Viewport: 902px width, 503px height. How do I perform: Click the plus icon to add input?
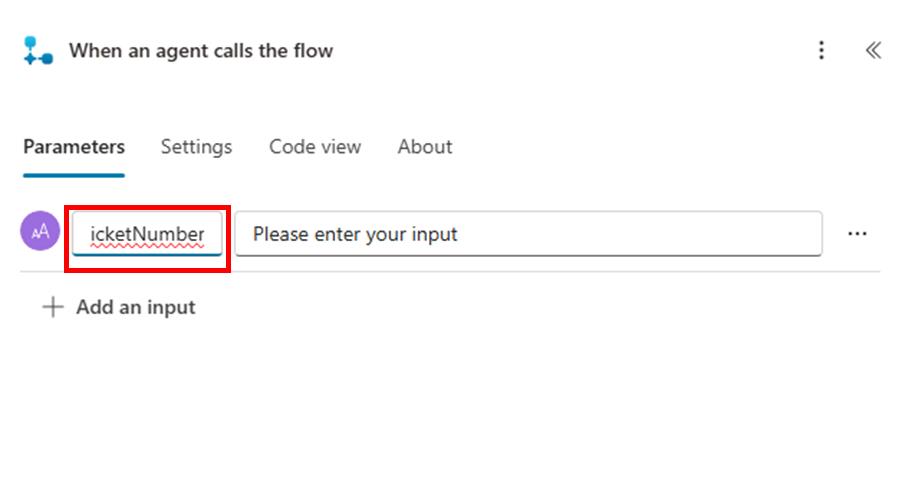[52, 307]
